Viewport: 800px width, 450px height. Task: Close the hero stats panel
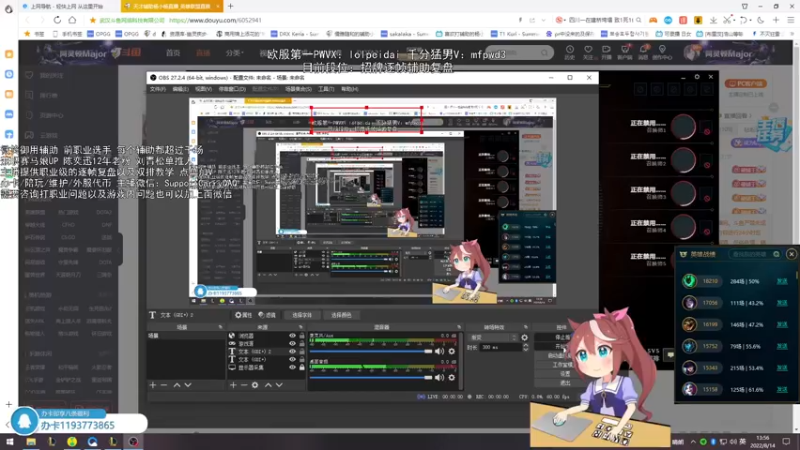pyautogui.click(x=791, y=254)
